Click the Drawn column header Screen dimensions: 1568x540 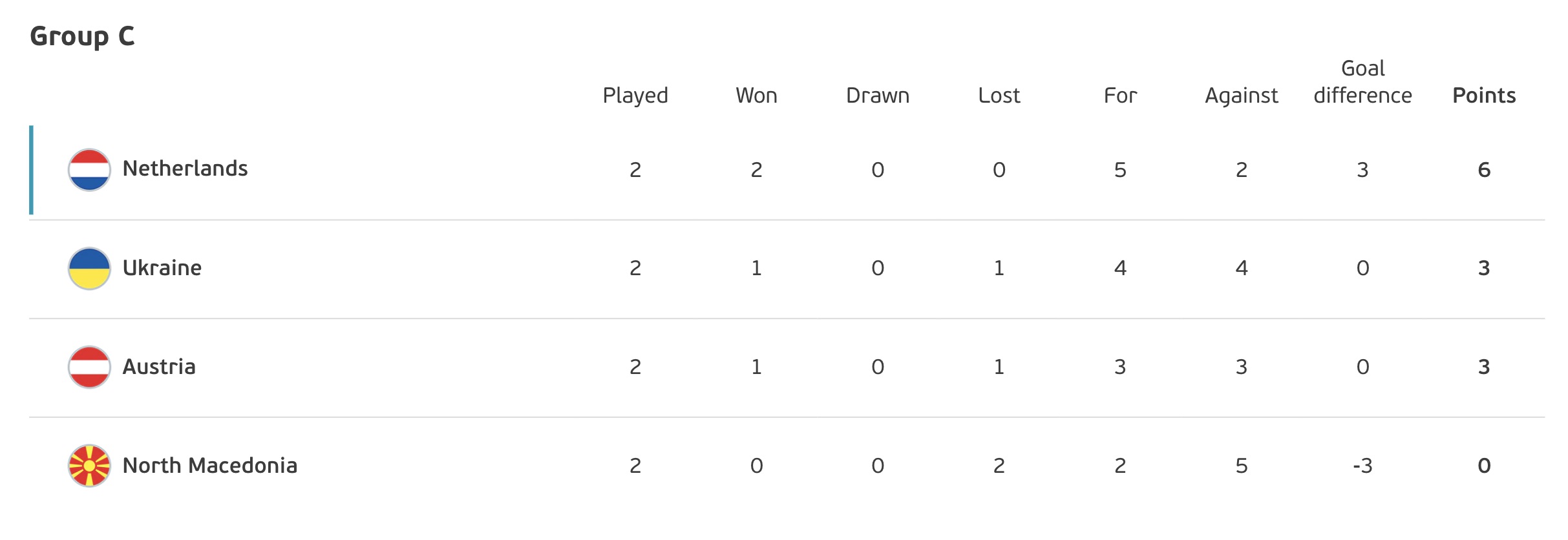(x=878, y=96)
